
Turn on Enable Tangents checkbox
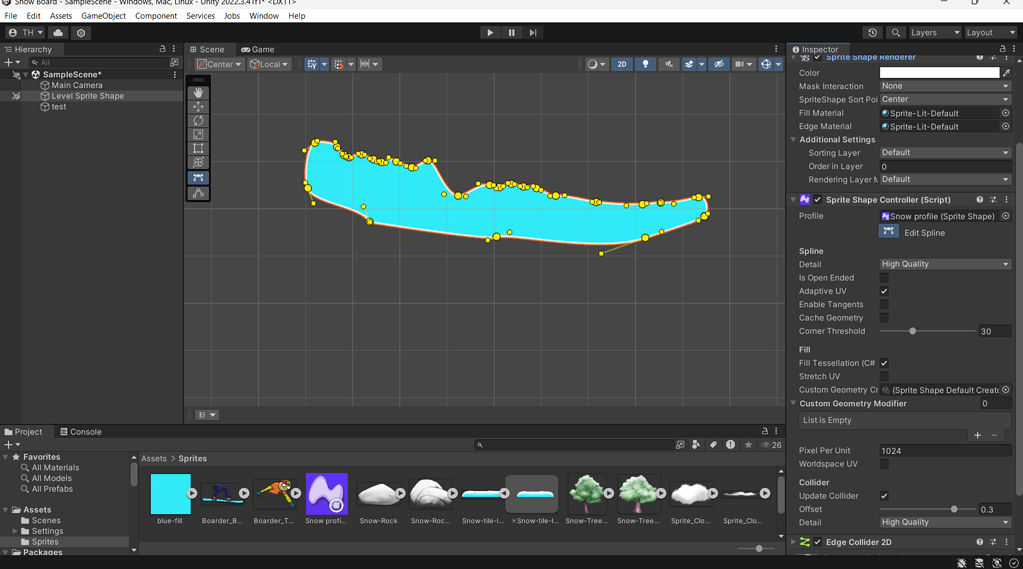[884, 305]
